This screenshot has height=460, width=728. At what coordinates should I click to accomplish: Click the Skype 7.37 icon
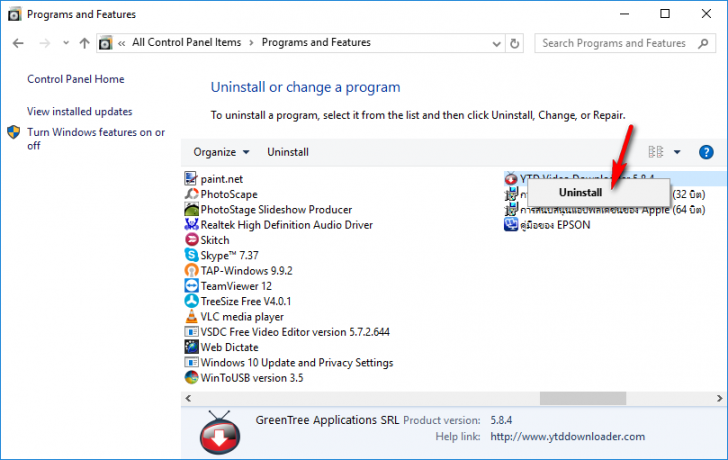click(x=191, y=255)
